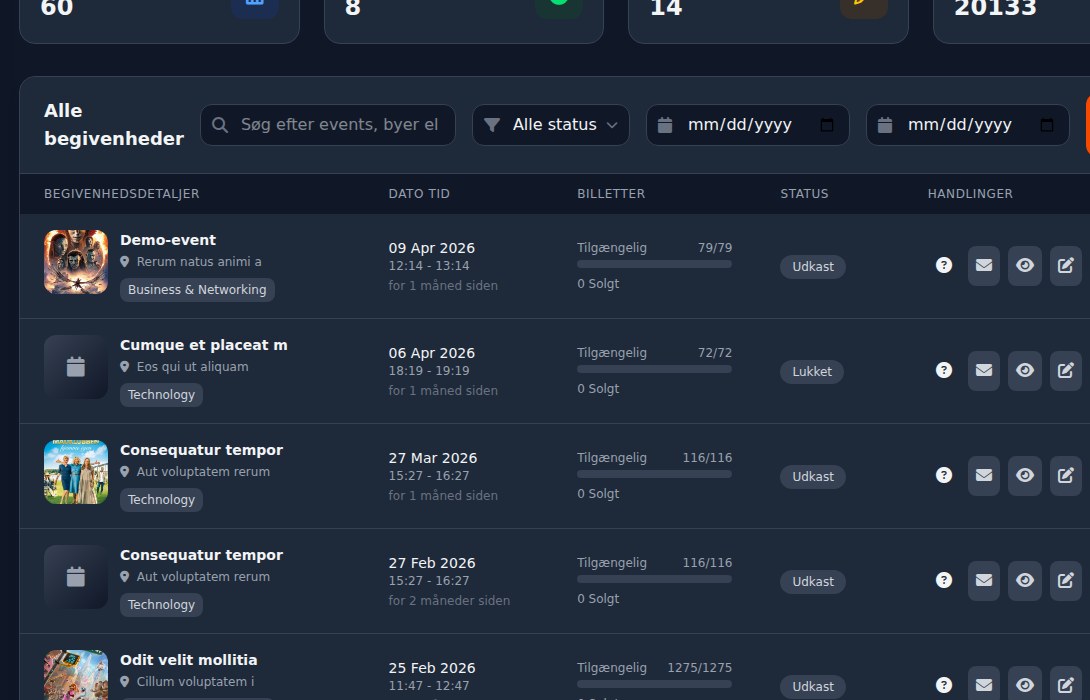View Odit velit mollitia event
Image resolution: width=1090 pixels, height=700 pixels.
[x=1025, y=683]
